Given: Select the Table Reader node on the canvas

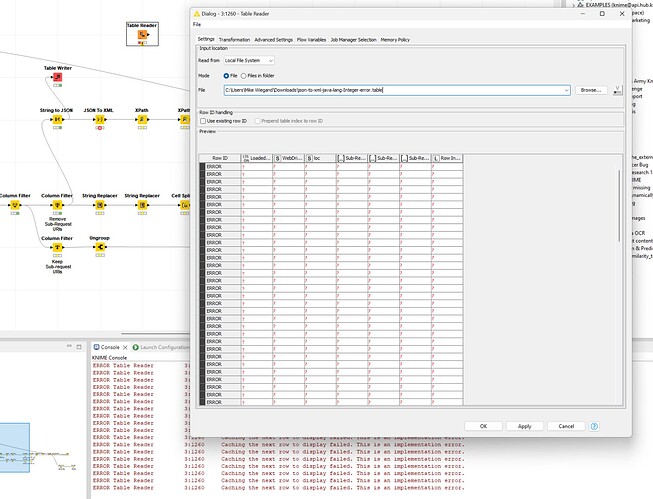Looking at the screenshot, I should tap(142, 35).
